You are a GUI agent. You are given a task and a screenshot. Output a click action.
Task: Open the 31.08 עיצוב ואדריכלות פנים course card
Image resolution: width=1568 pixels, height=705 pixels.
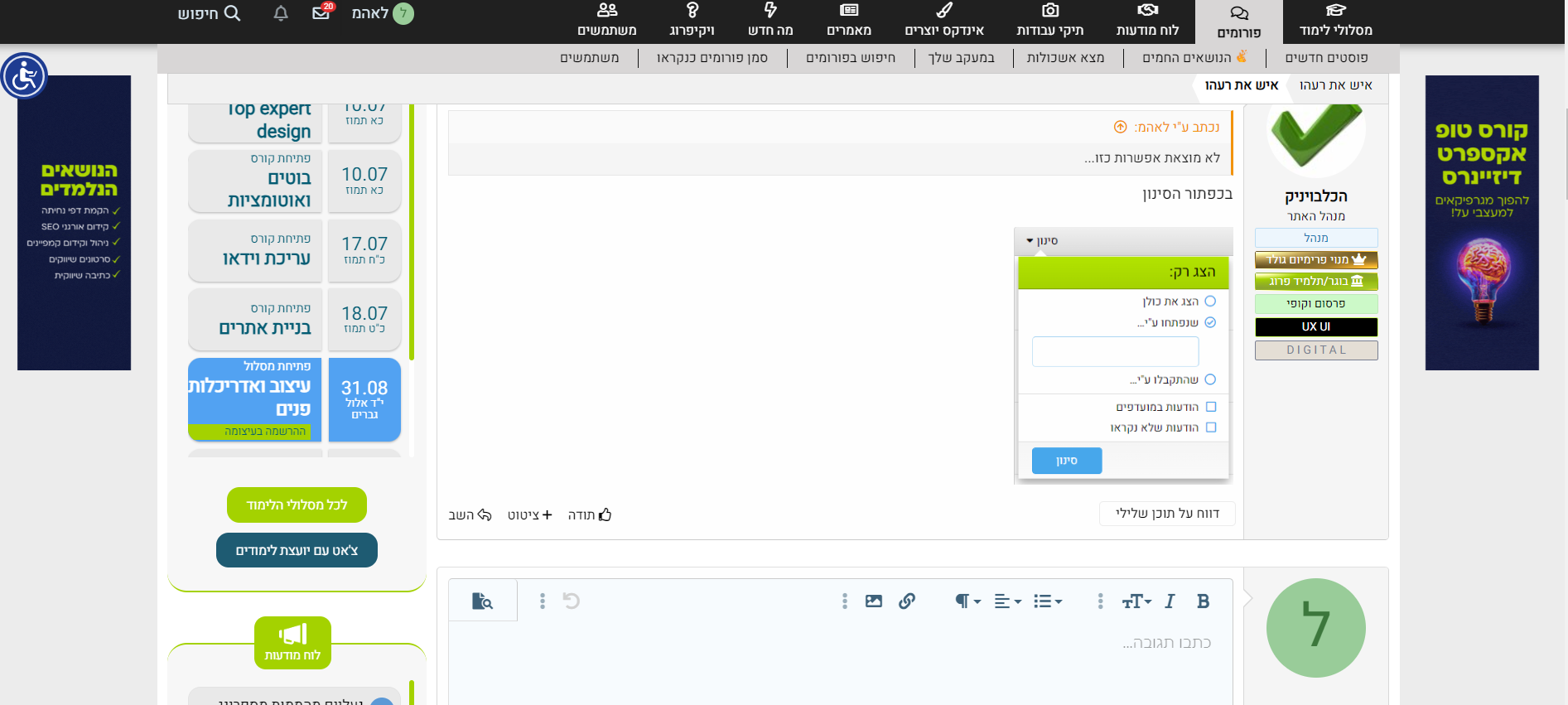pos(294,399)
